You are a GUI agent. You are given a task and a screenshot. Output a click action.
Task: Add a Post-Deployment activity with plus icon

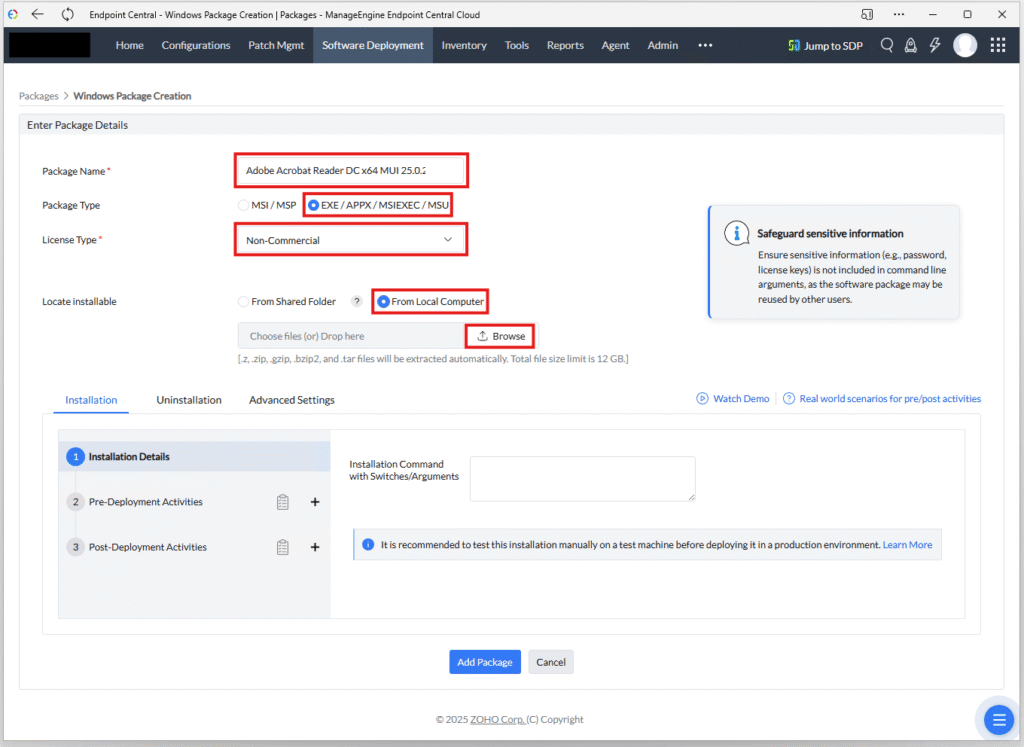pos(315,547)
